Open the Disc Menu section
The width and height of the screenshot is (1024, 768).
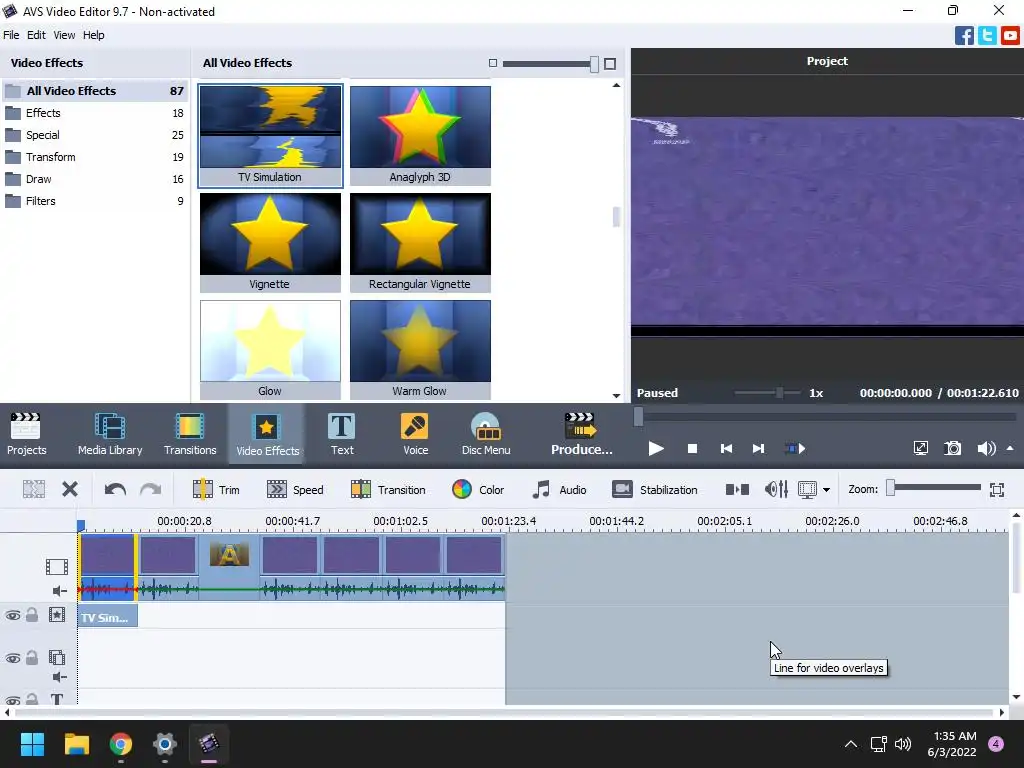coord(486,434)
